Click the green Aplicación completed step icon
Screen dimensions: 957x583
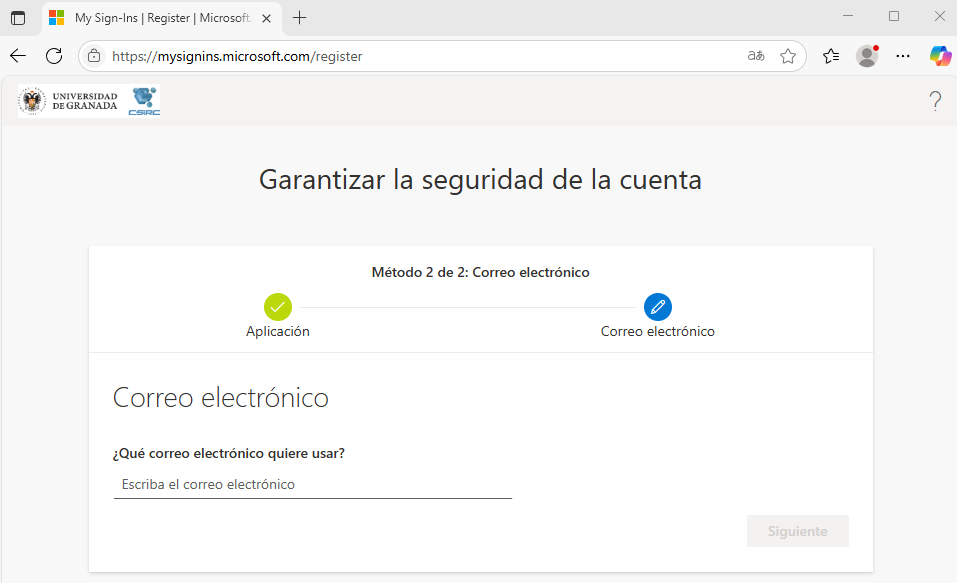[x=278, y=306]
